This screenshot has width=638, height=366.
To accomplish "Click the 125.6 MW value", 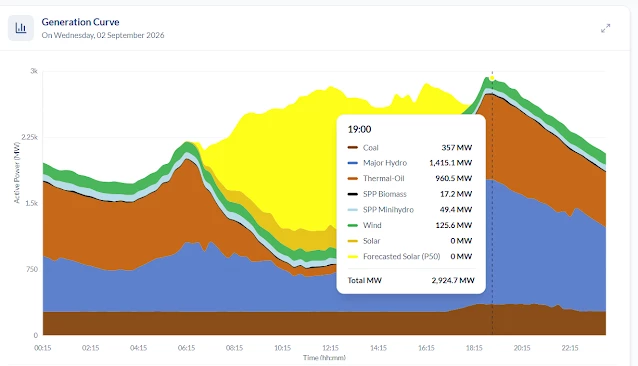I will click(454, 225).
